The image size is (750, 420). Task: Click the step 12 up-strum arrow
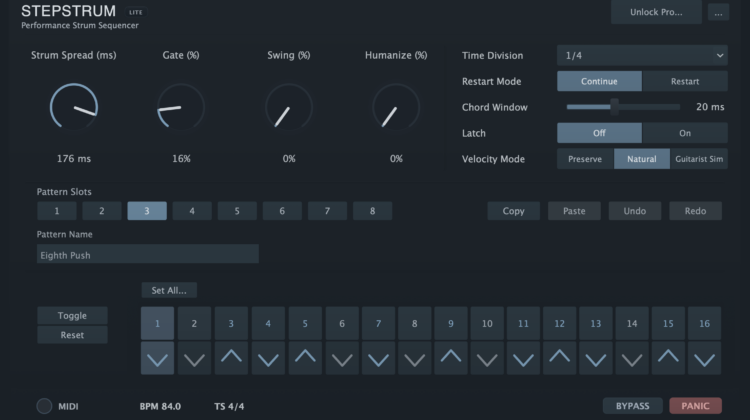click(559, 358)
